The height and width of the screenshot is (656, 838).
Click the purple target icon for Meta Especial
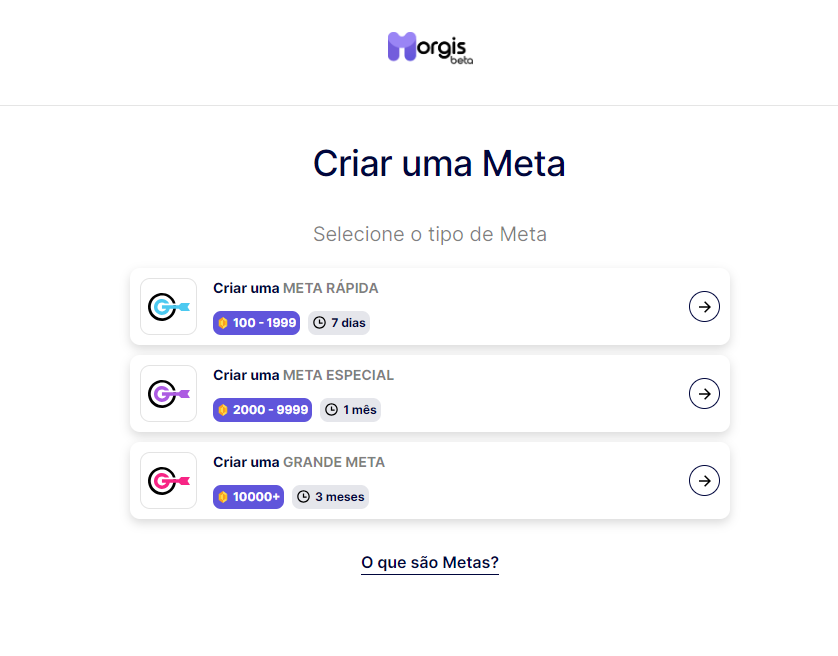[168, 394]
